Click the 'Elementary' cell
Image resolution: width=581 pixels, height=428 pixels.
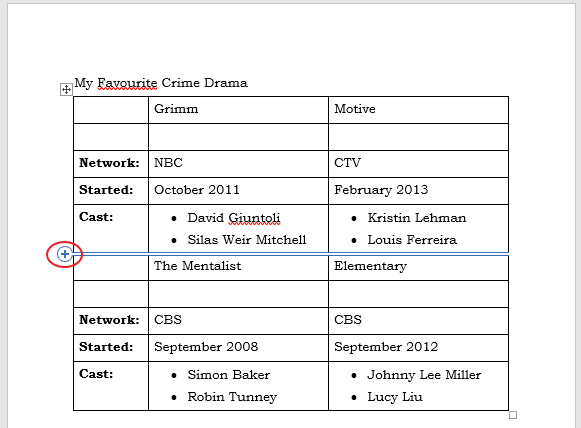(418, 267)
